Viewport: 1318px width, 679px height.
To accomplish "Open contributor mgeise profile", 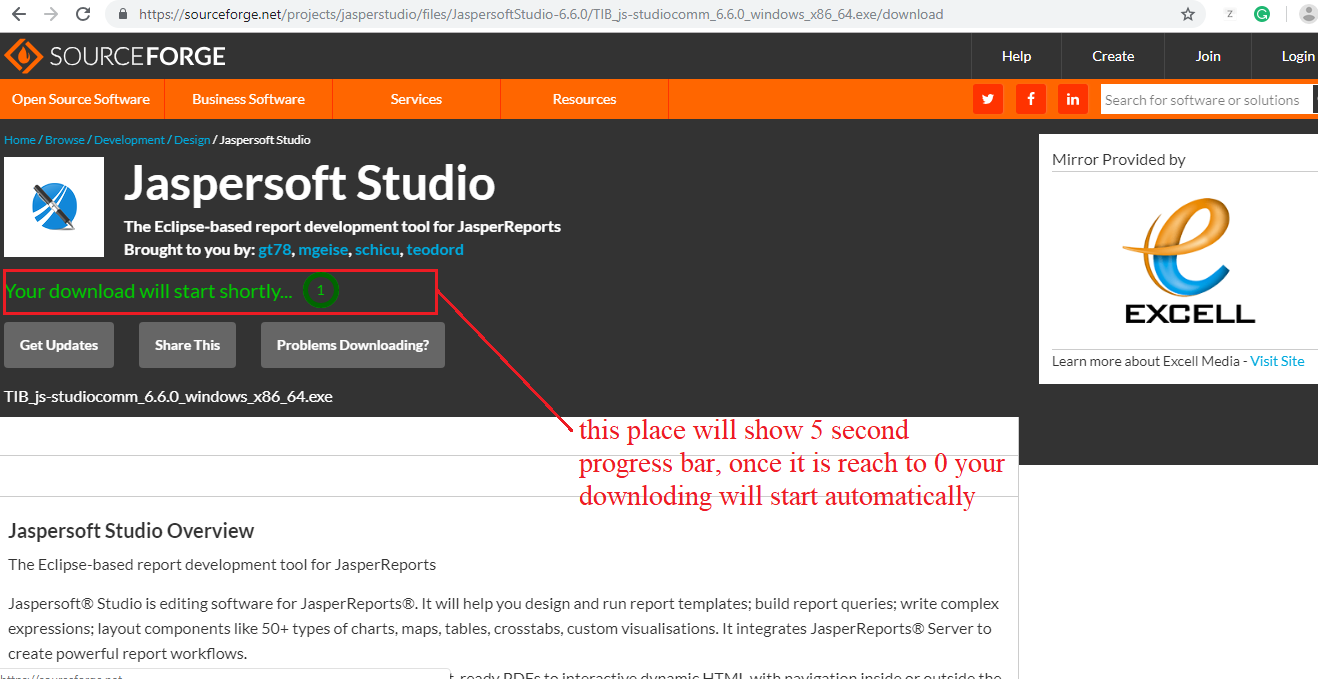I will (323, 249).
